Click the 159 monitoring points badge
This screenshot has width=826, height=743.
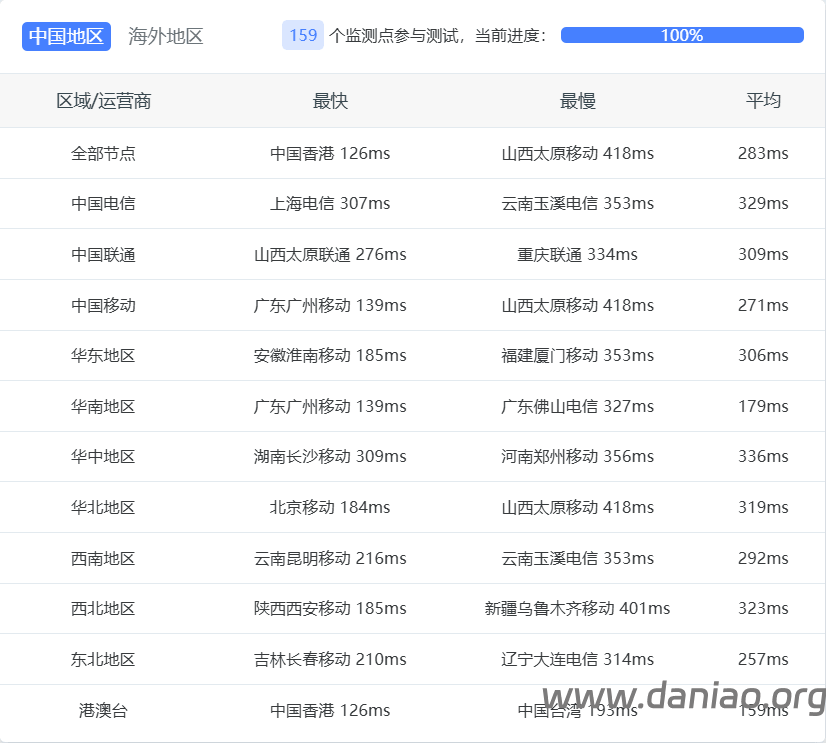pyautogui.click(x=303, y=35)
